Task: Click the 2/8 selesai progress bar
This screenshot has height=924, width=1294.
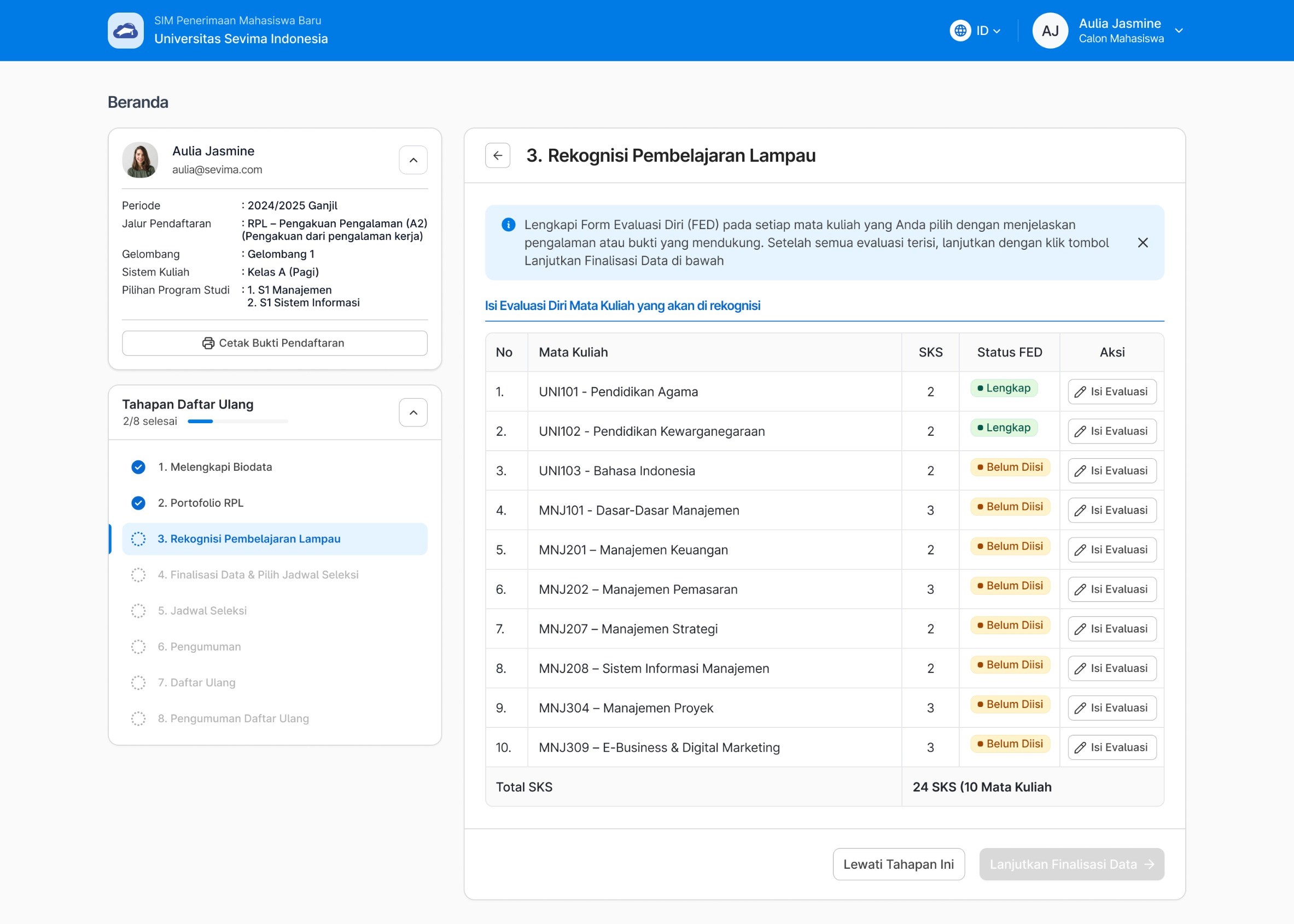Action: coord(237,422)
